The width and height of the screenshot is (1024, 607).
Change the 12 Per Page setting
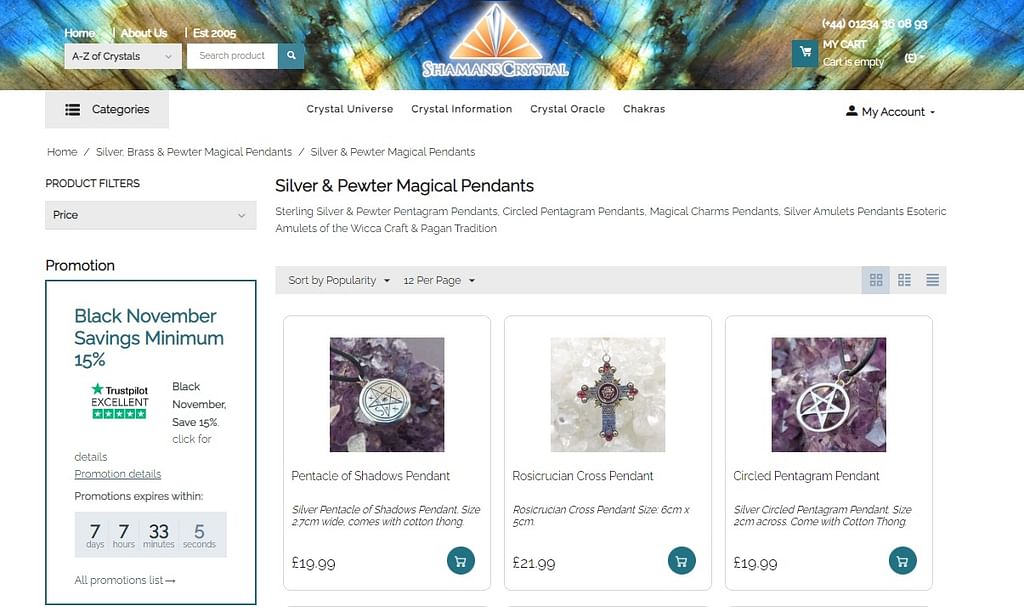coord(439,280)
